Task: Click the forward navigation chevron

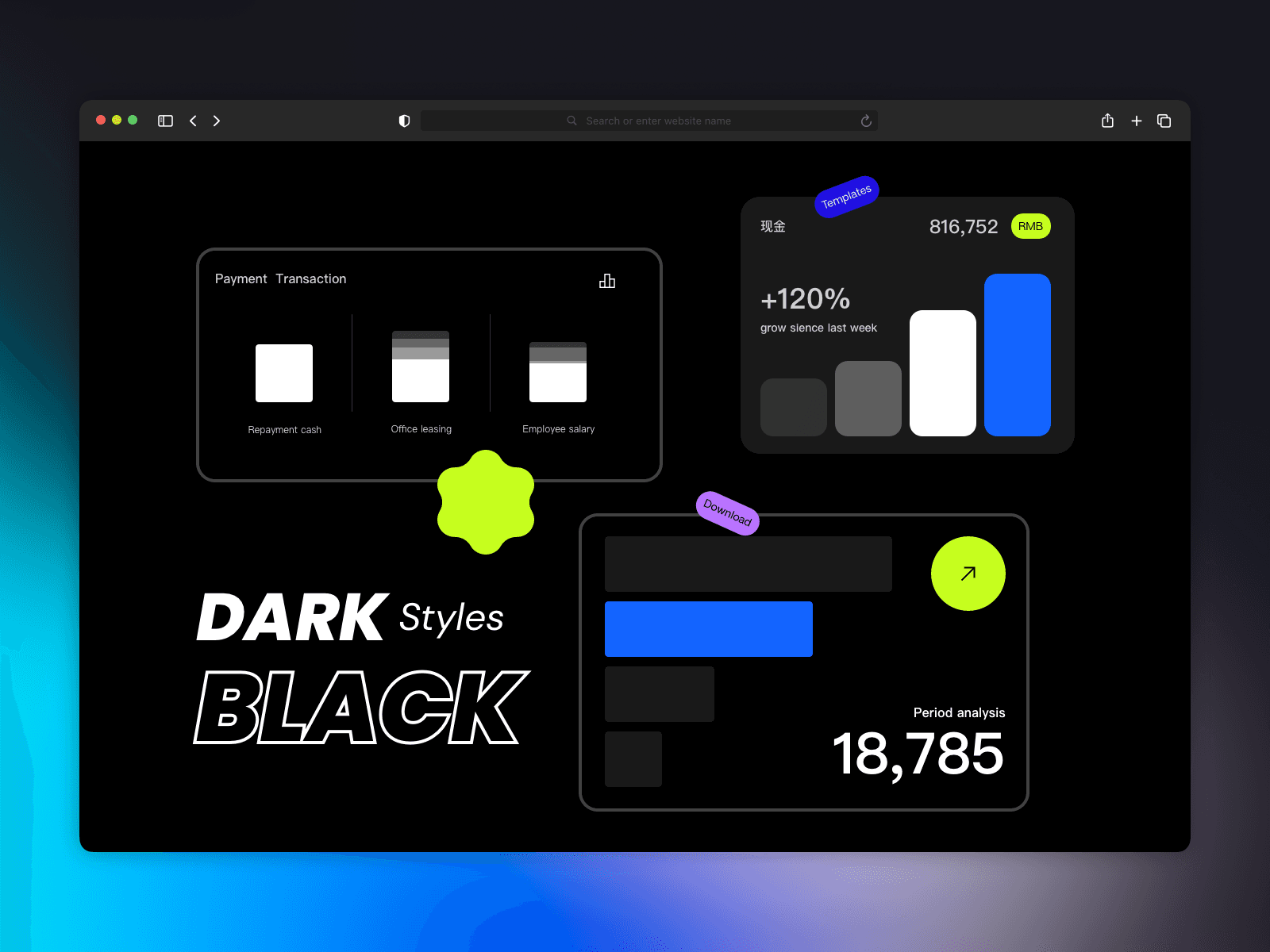Action: tap(217, 121)
